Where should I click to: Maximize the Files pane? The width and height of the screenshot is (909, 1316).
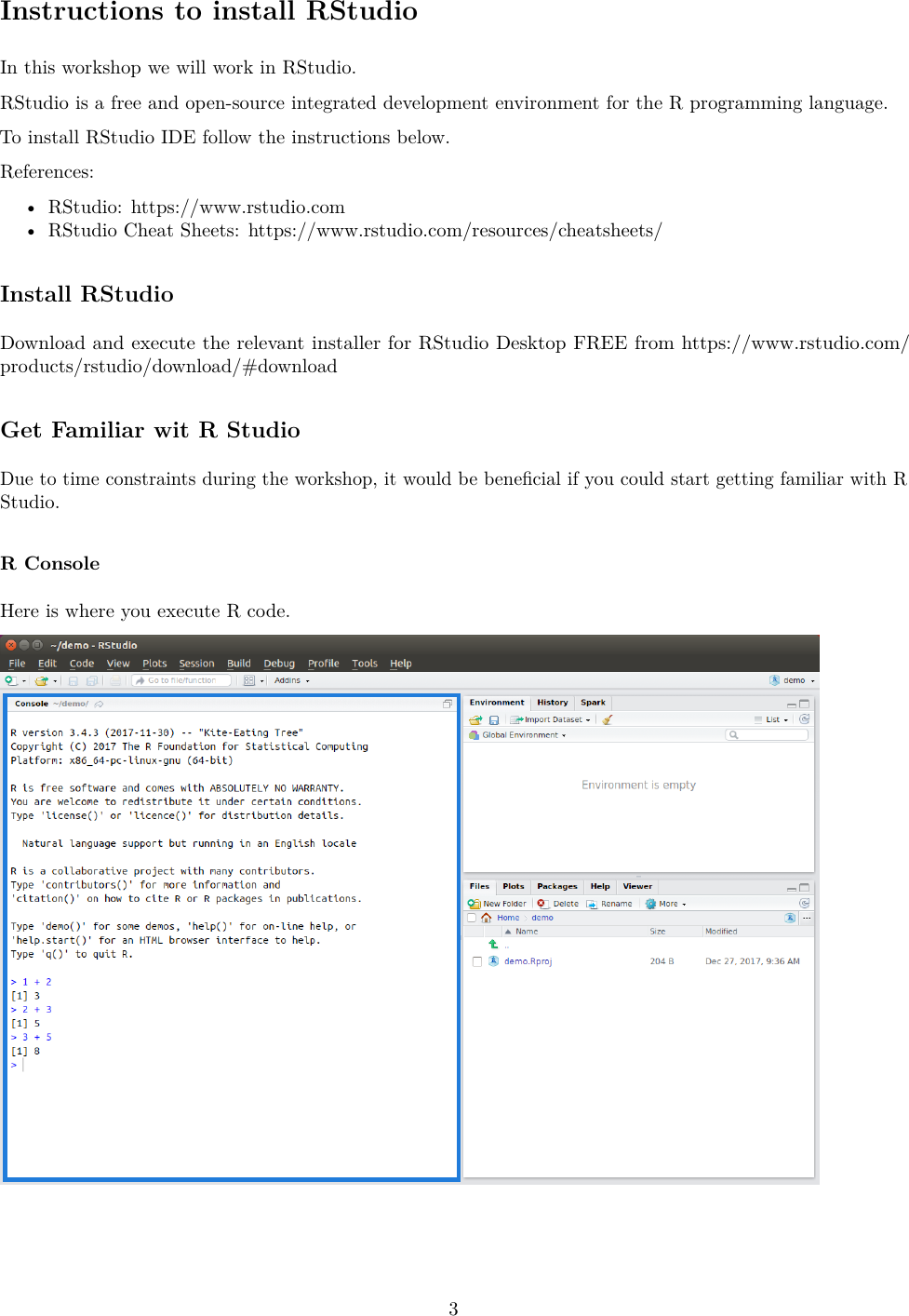click(805, 887)
